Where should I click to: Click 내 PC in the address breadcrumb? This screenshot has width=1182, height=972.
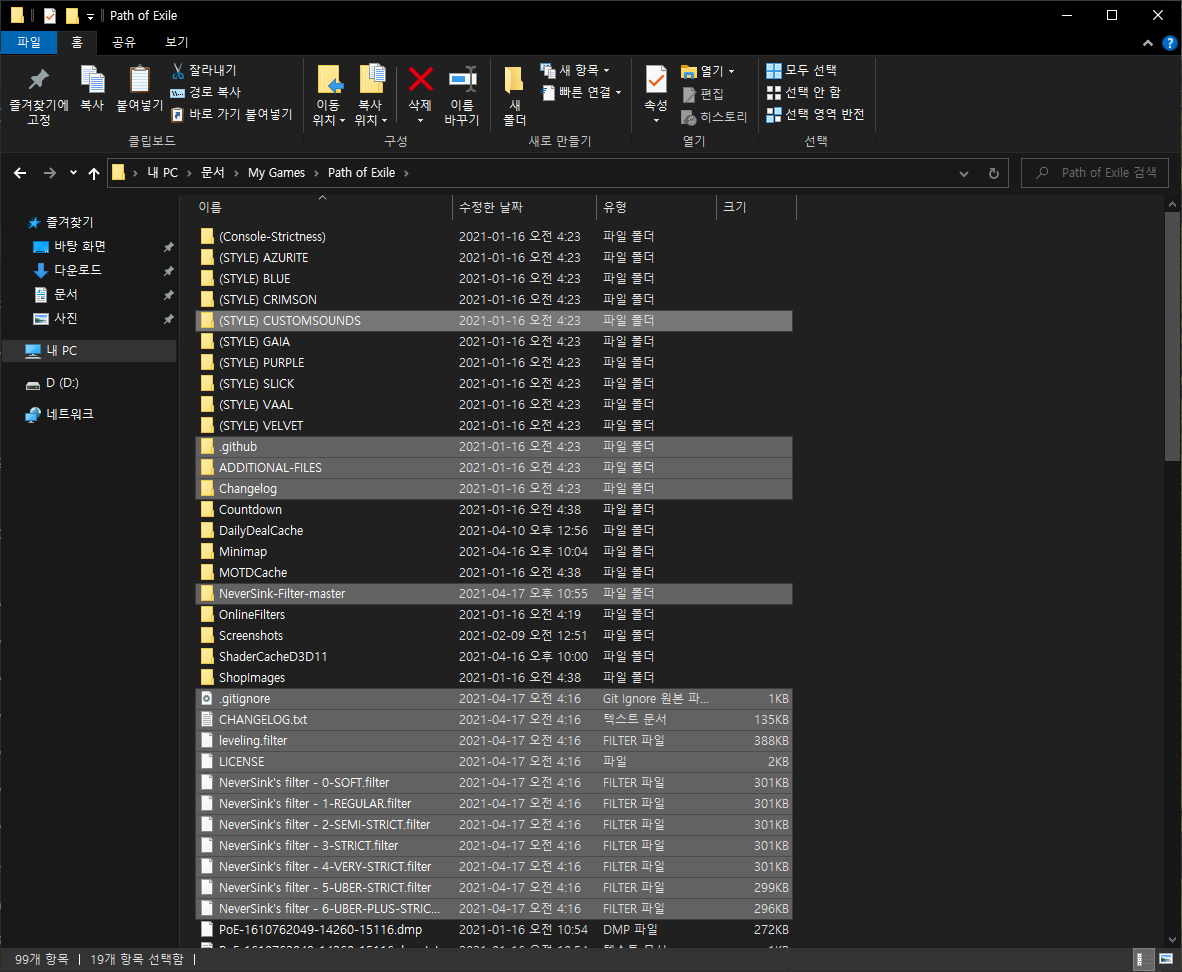162,173
